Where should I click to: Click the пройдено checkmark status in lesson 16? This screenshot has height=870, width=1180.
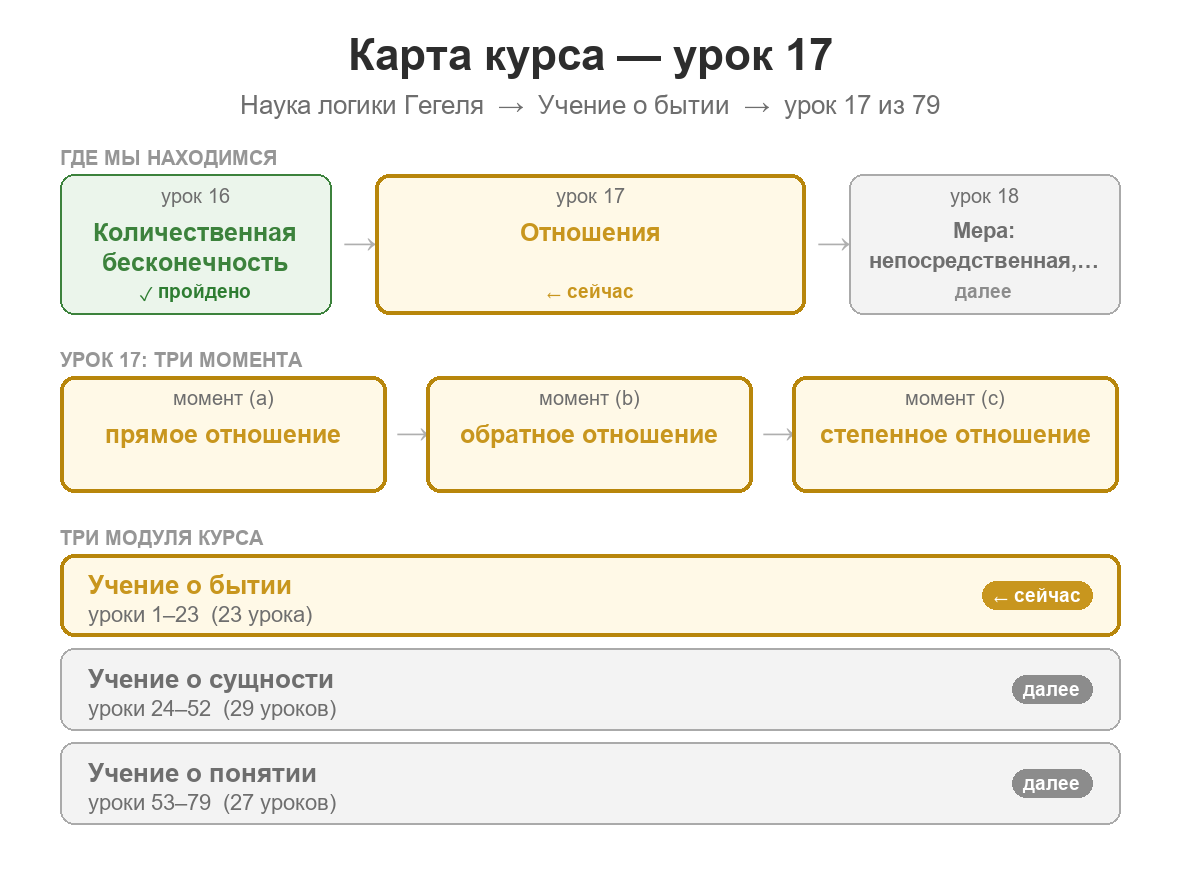(x=195, y=292)
